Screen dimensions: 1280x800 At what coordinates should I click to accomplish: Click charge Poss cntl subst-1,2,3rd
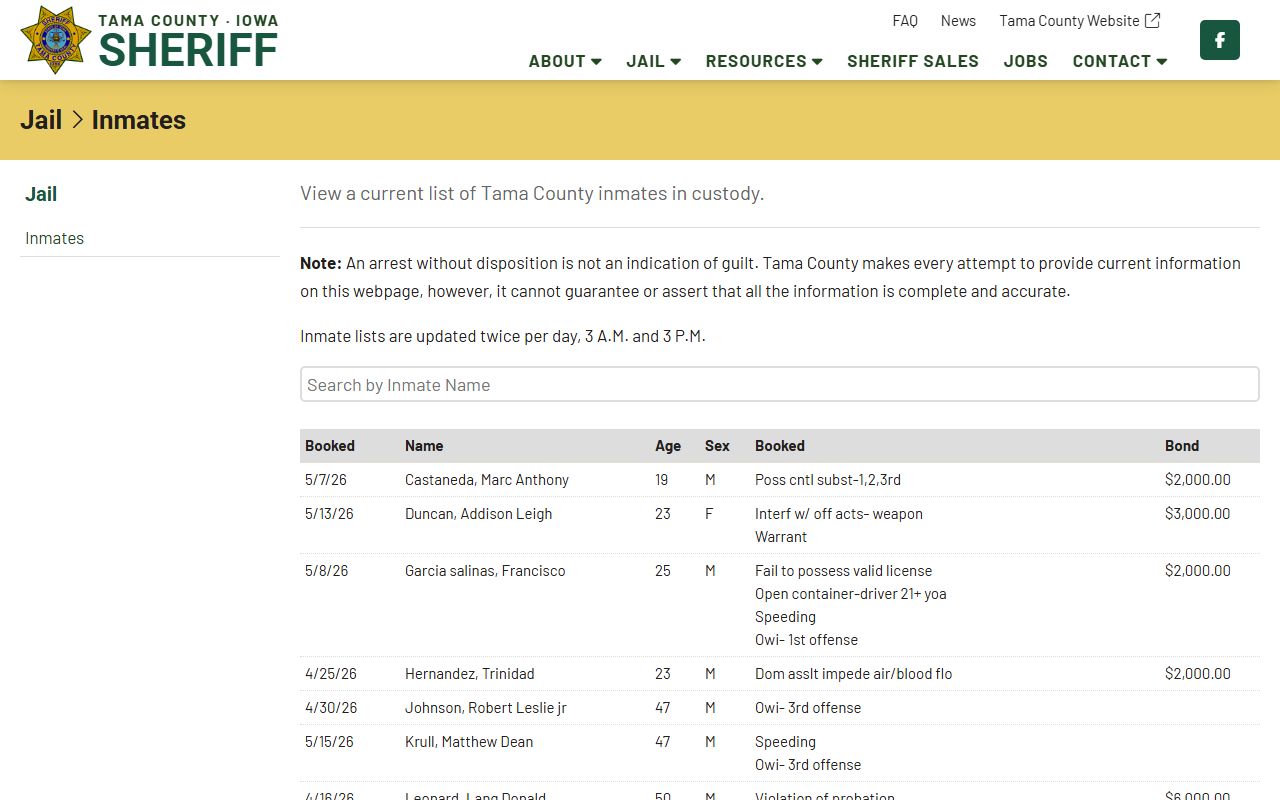coord(828,480)
